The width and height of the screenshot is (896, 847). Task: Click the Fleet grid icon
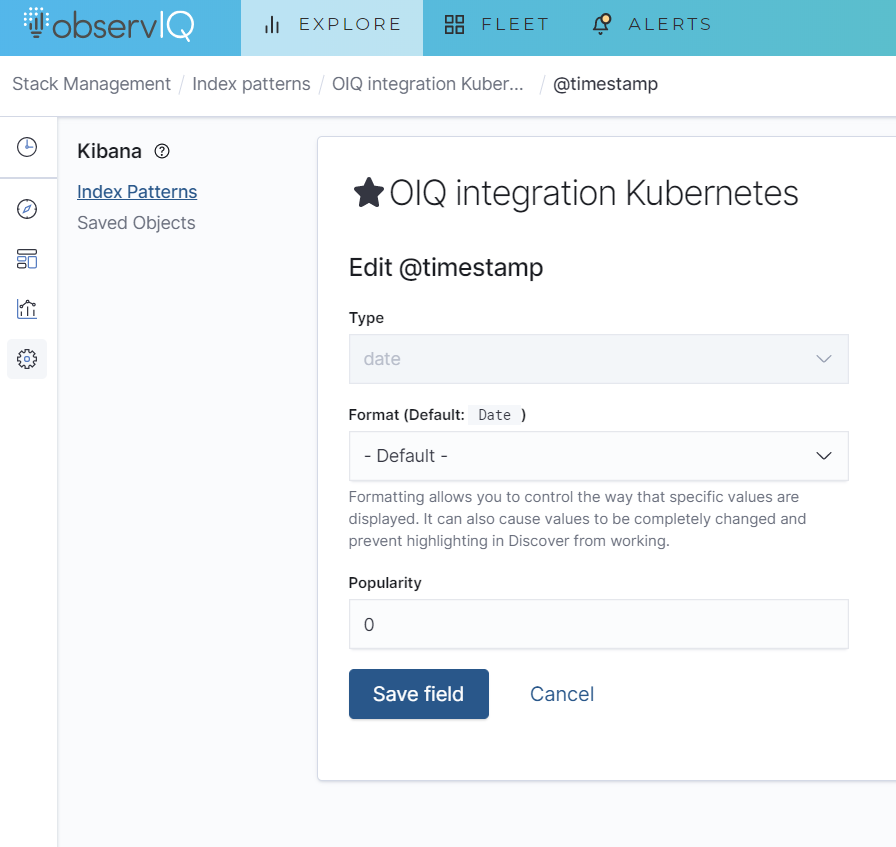pyautogui.click(x=454, y=25)
